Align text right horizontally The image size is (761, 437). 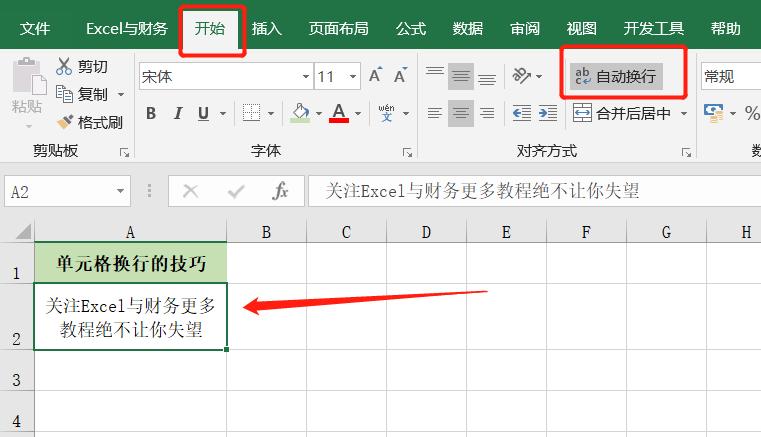(487, 114)
